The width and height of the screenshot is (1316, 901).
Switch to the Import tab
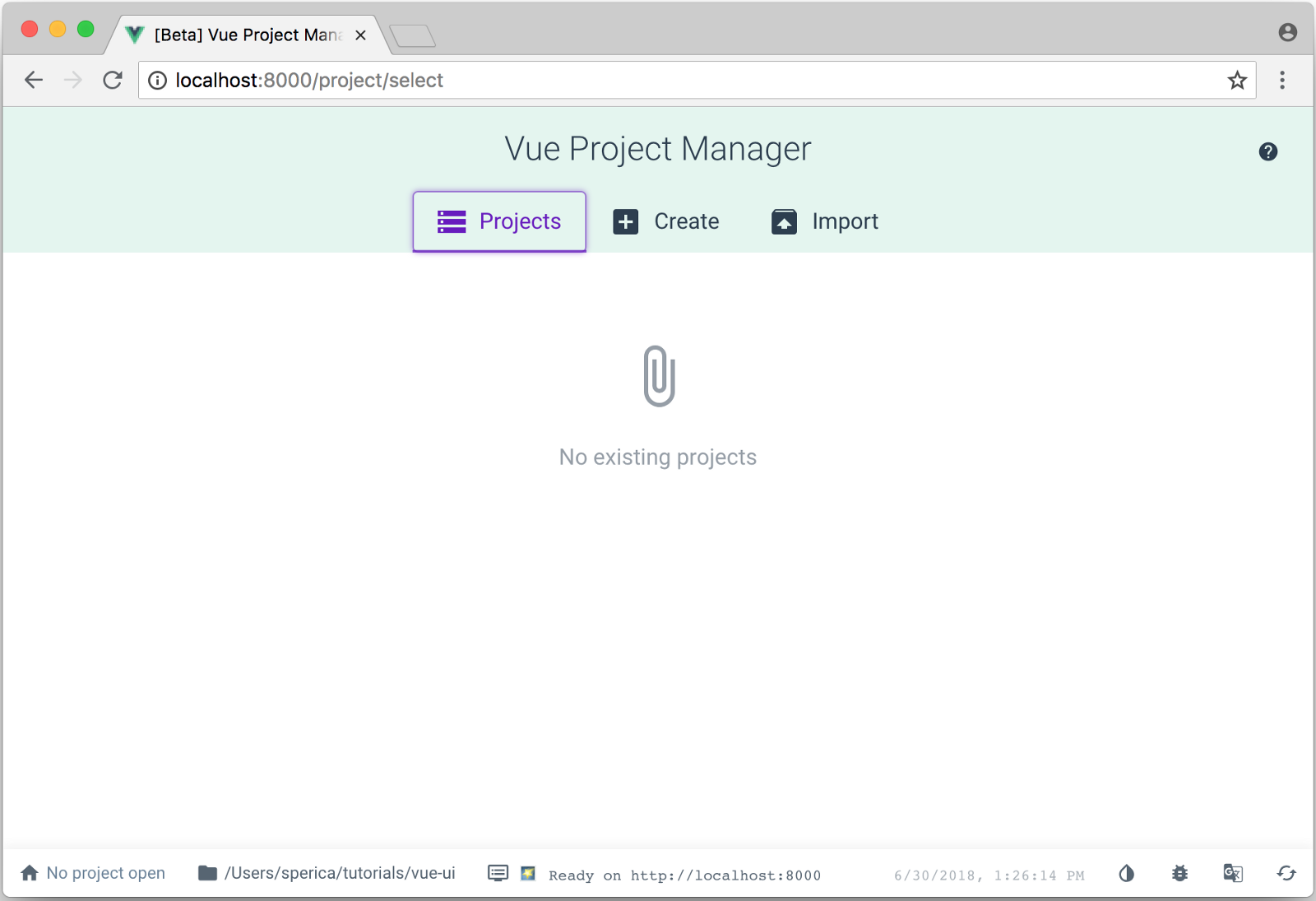pyautogui.click(x=825, y=221)
